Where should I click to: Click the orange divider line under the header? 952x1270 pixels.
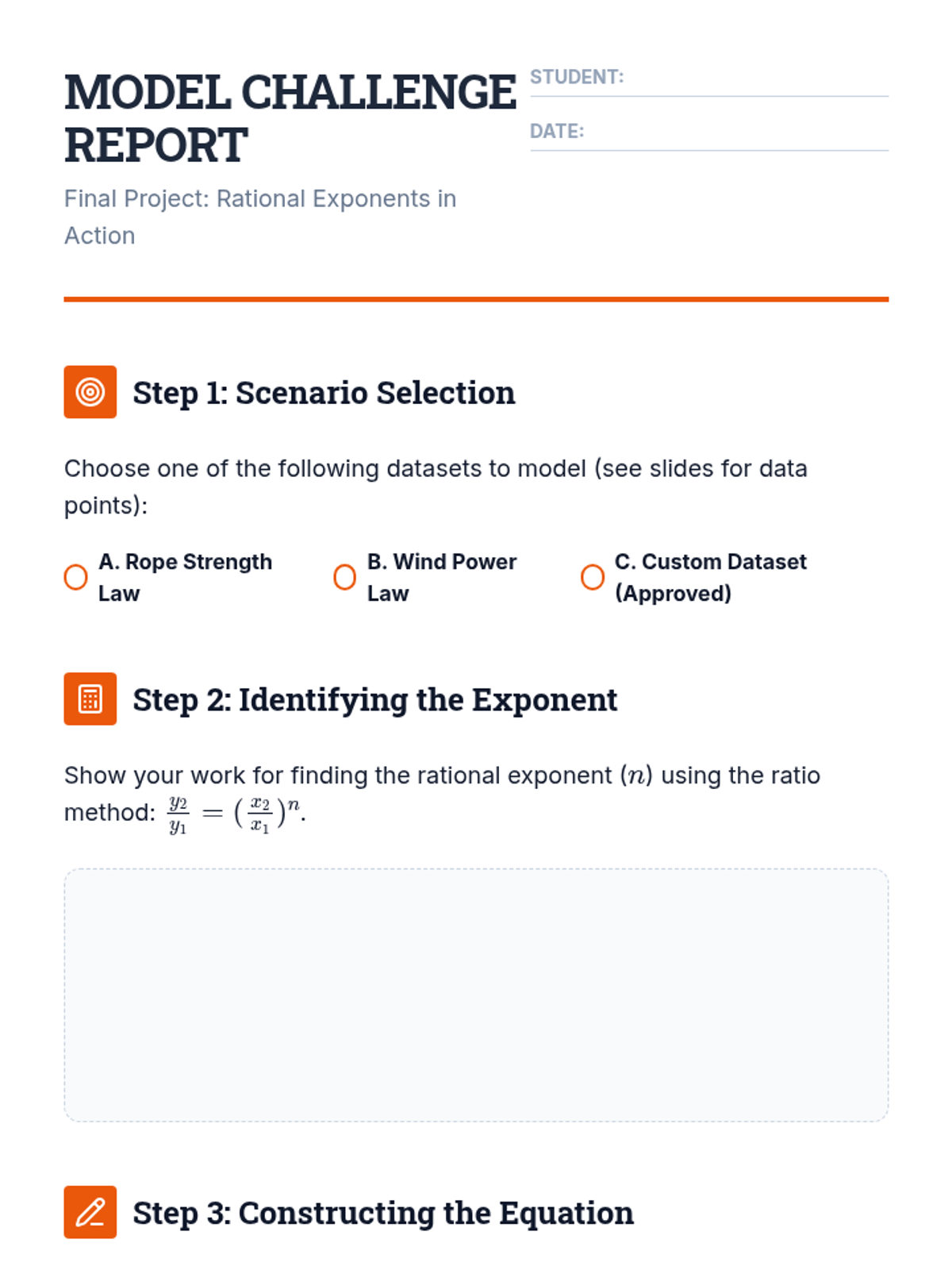(476, 299)
